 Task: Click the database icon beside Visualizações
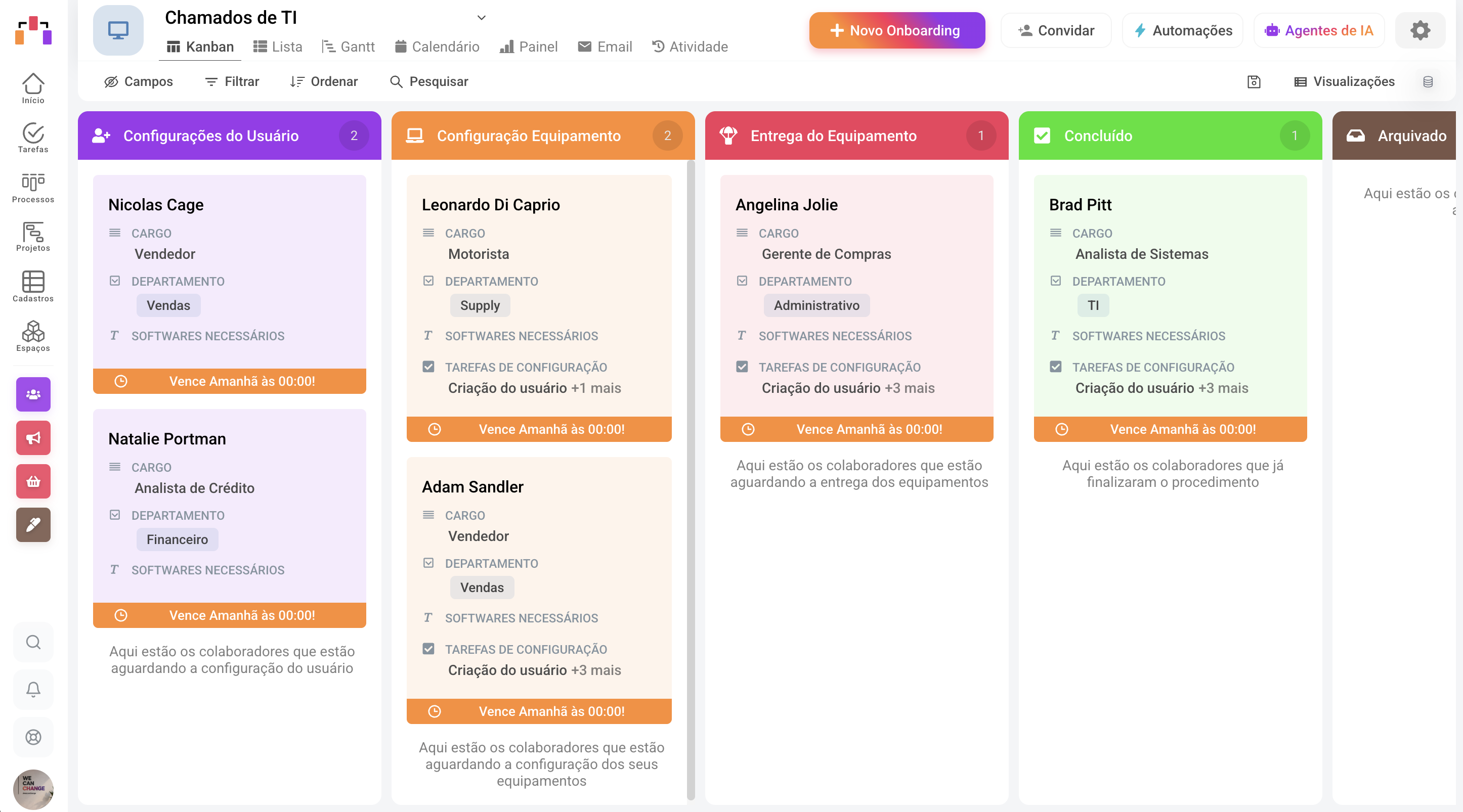coord(1428,82)
